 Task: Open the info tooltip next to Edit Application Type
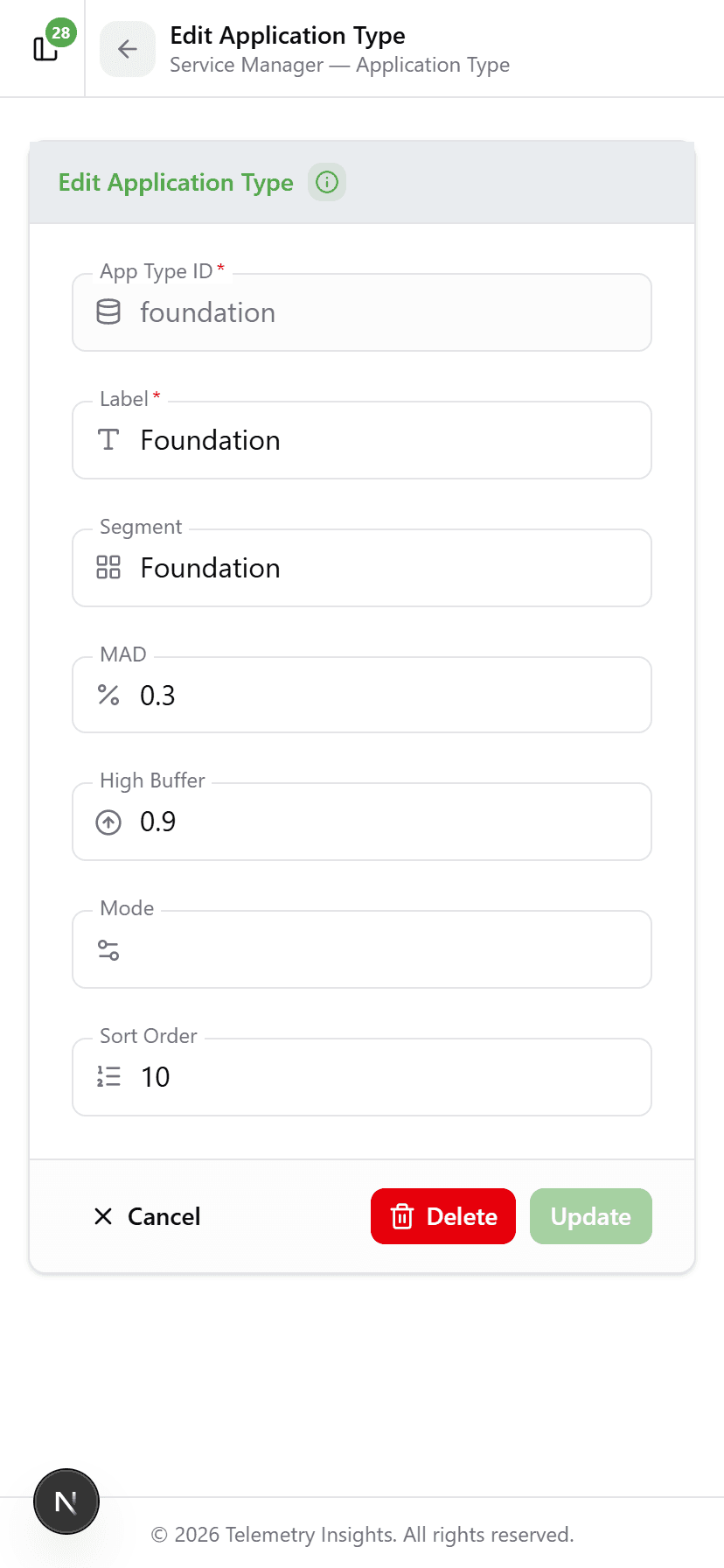(x=326, y=182)
